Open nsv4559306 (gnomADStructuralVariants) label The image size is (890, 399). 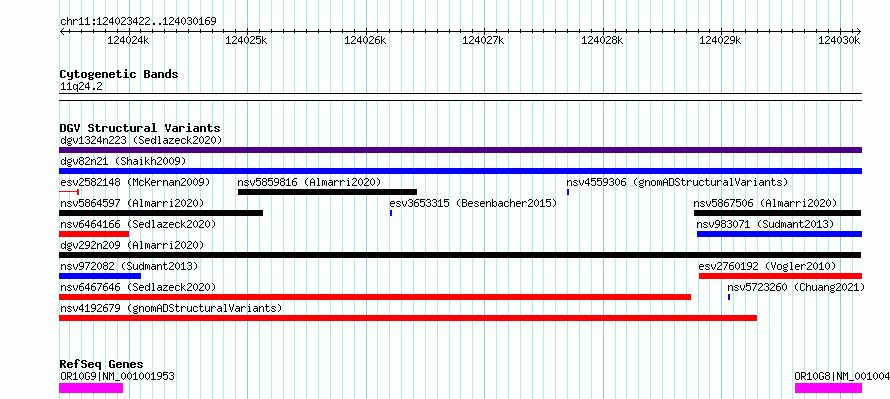(x=677, y=182)
